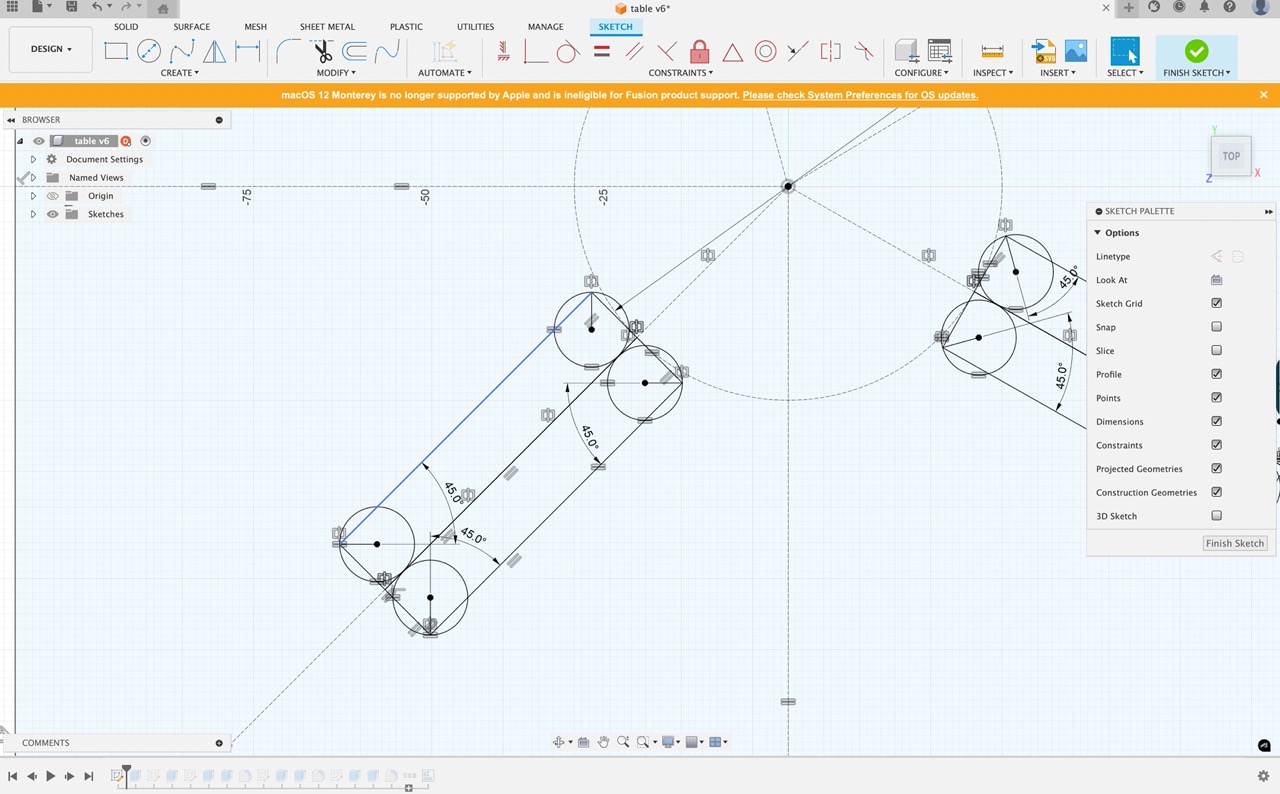Click the Save file icon
Viewport: 1280px width, 794px height.
tap(72, 7)
